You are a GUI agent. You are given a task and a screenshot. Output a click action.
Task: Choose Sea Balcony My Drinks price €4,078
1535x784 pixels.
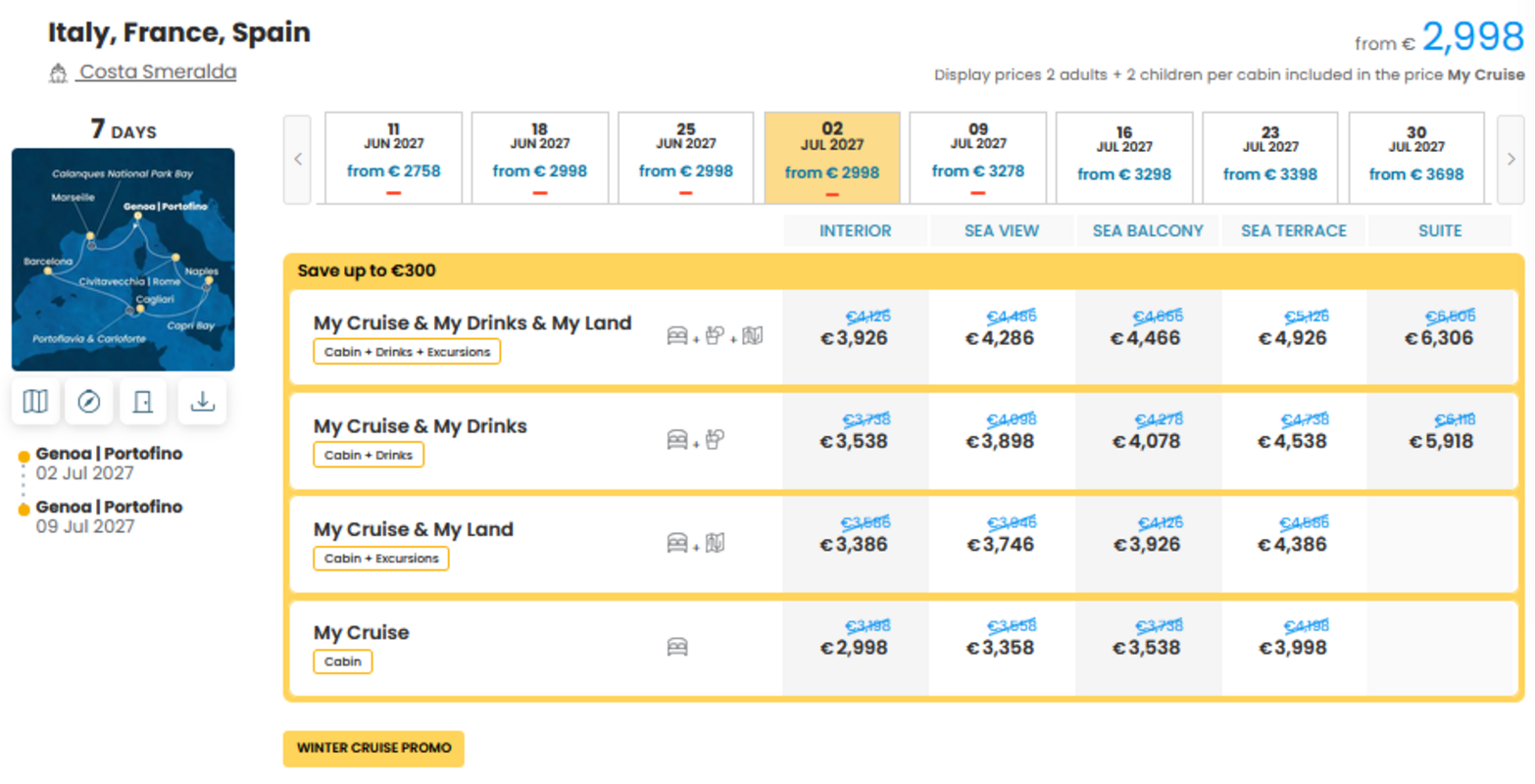(x=1147, y=441)
